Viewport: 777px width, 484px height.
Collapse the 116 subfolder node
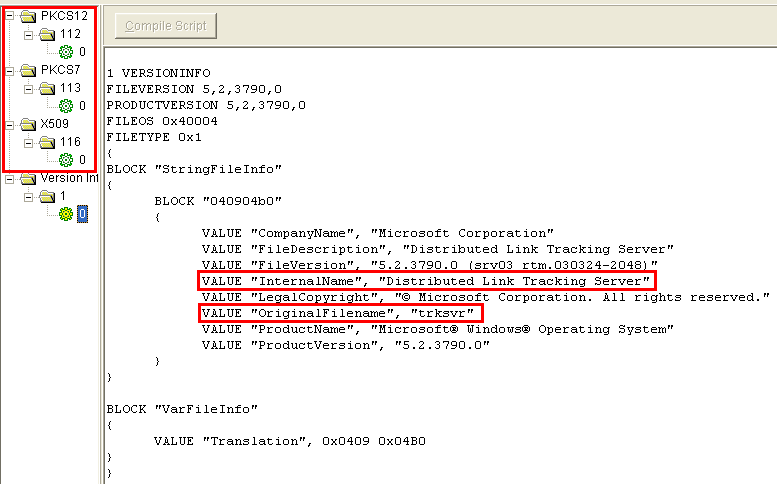[x=29, y=142]
